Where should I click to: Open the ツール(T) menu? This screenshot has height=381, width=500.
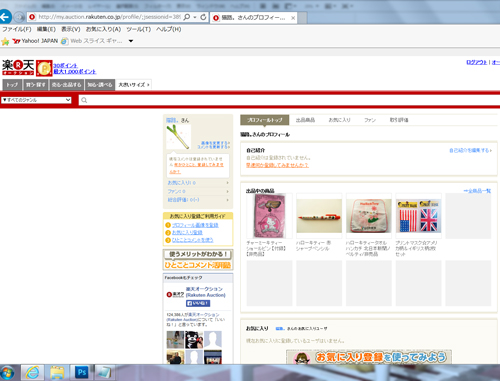(139, 29)
